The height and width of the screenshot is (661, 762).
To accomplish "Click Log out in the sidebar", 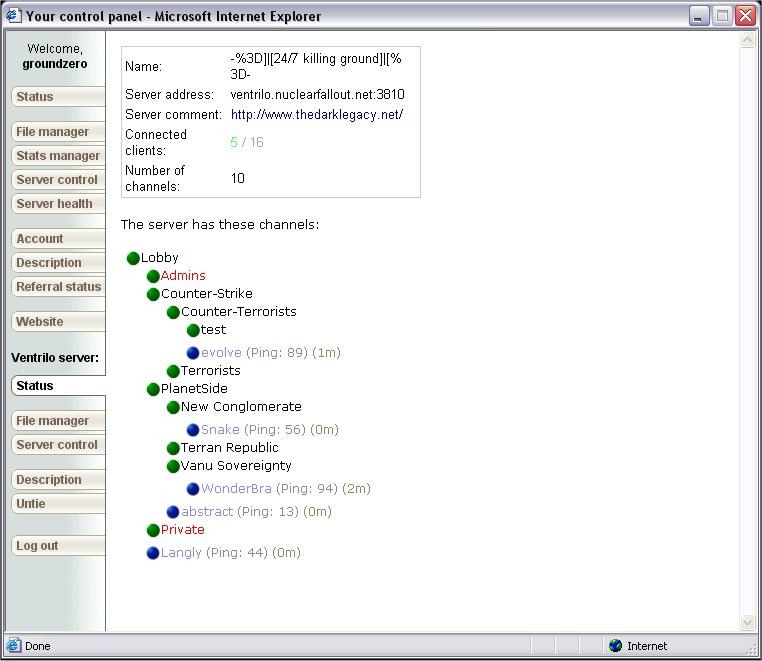I will point(58,546).
